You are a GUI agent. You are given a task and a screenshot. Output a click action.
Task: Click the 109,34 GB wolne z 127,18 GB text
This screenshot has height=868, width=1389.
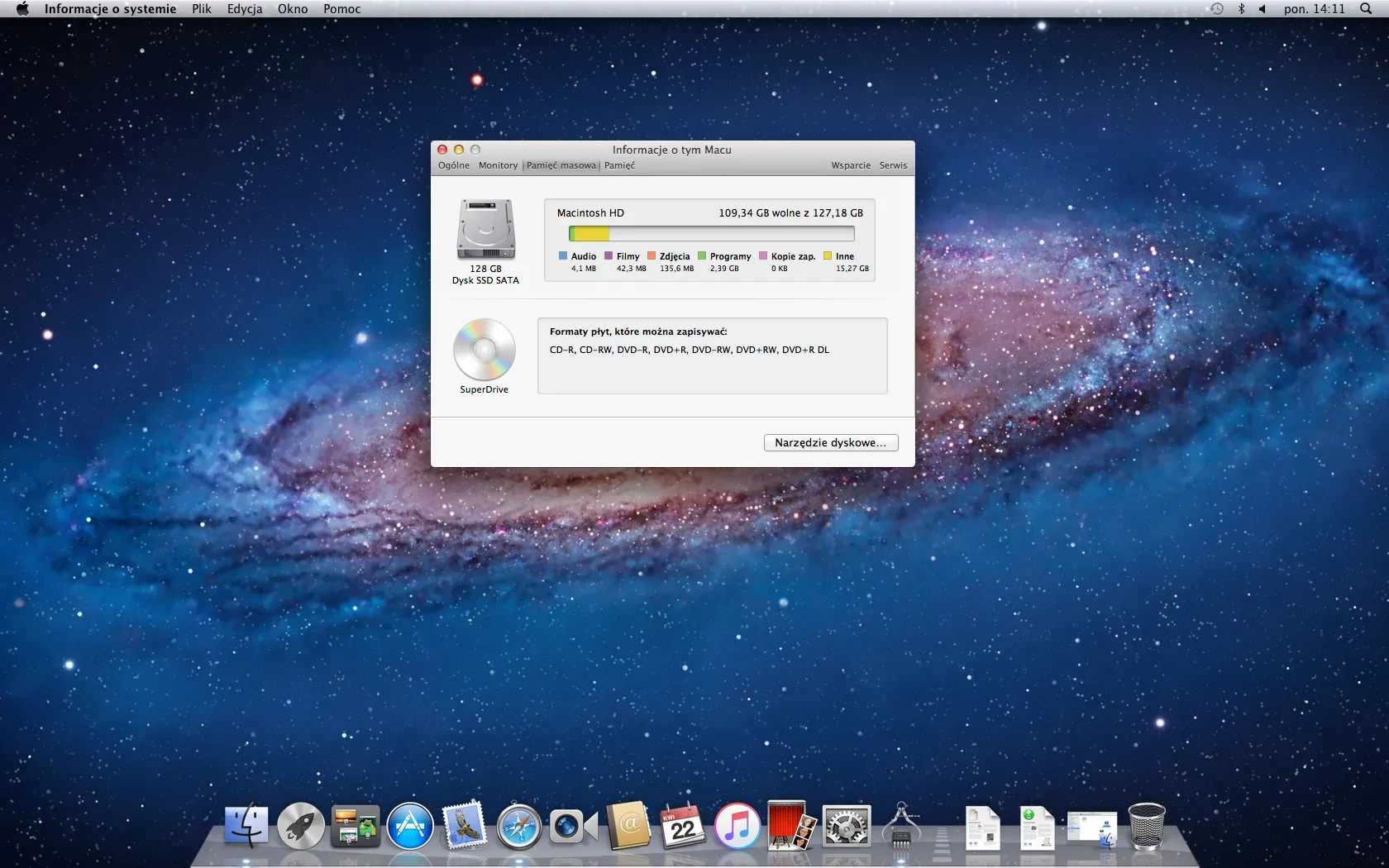(790, 212)
